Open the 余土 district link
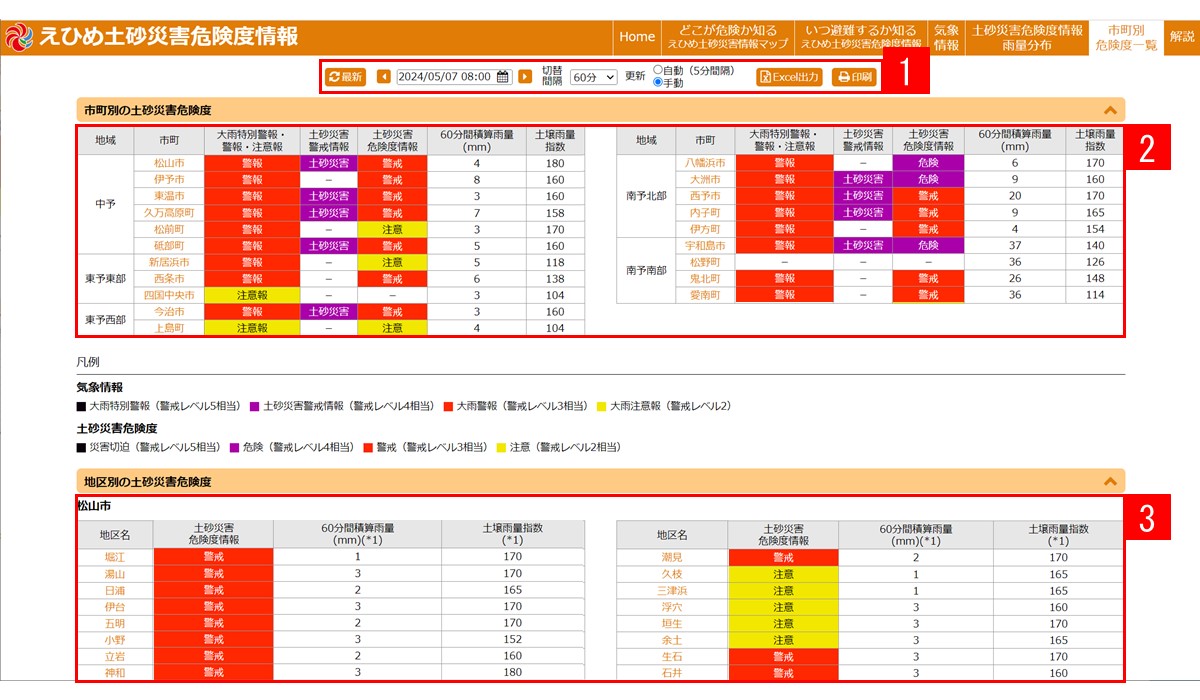This screenshot has height=700, width=1200. click(x=672, y=640)
